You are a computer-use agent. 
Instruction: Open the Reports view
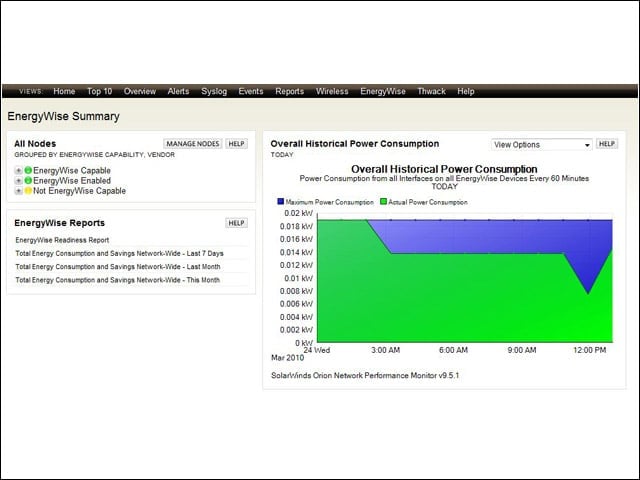[x=290, y=91]
